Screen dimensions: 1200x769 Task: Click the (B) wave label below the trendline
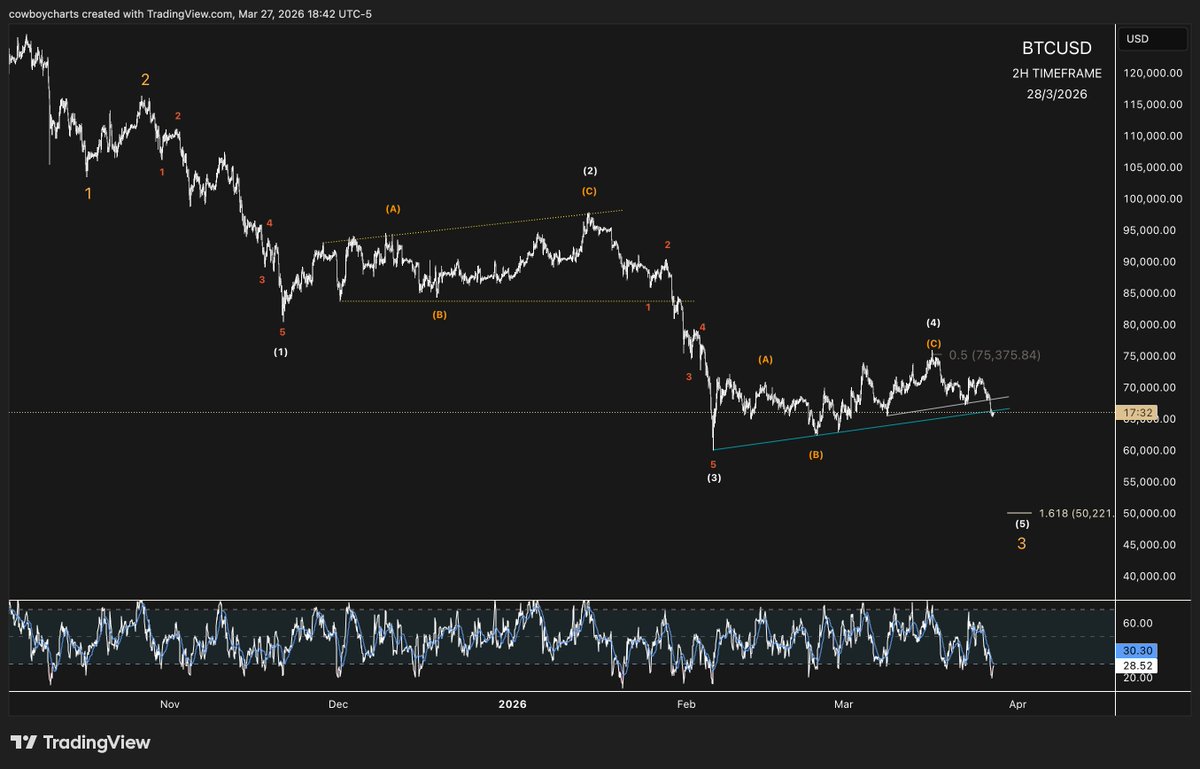pos(816,454)
